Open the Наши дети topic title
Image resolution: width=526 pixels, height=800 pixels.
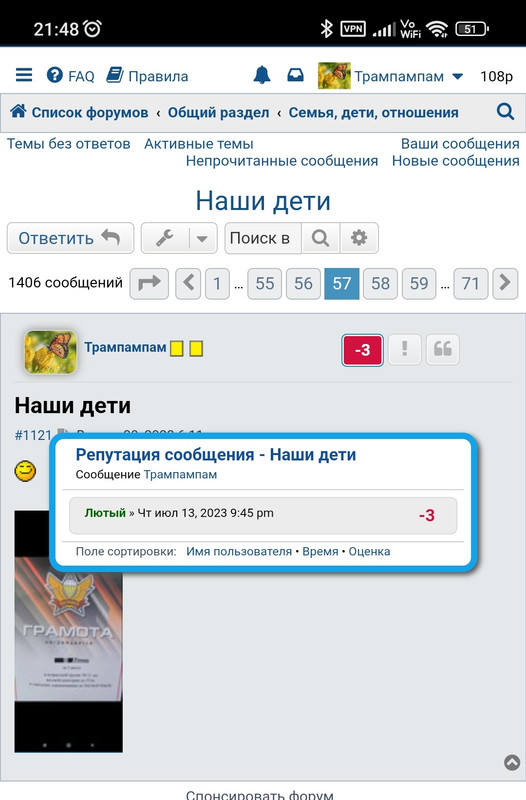tap(263, 201)
